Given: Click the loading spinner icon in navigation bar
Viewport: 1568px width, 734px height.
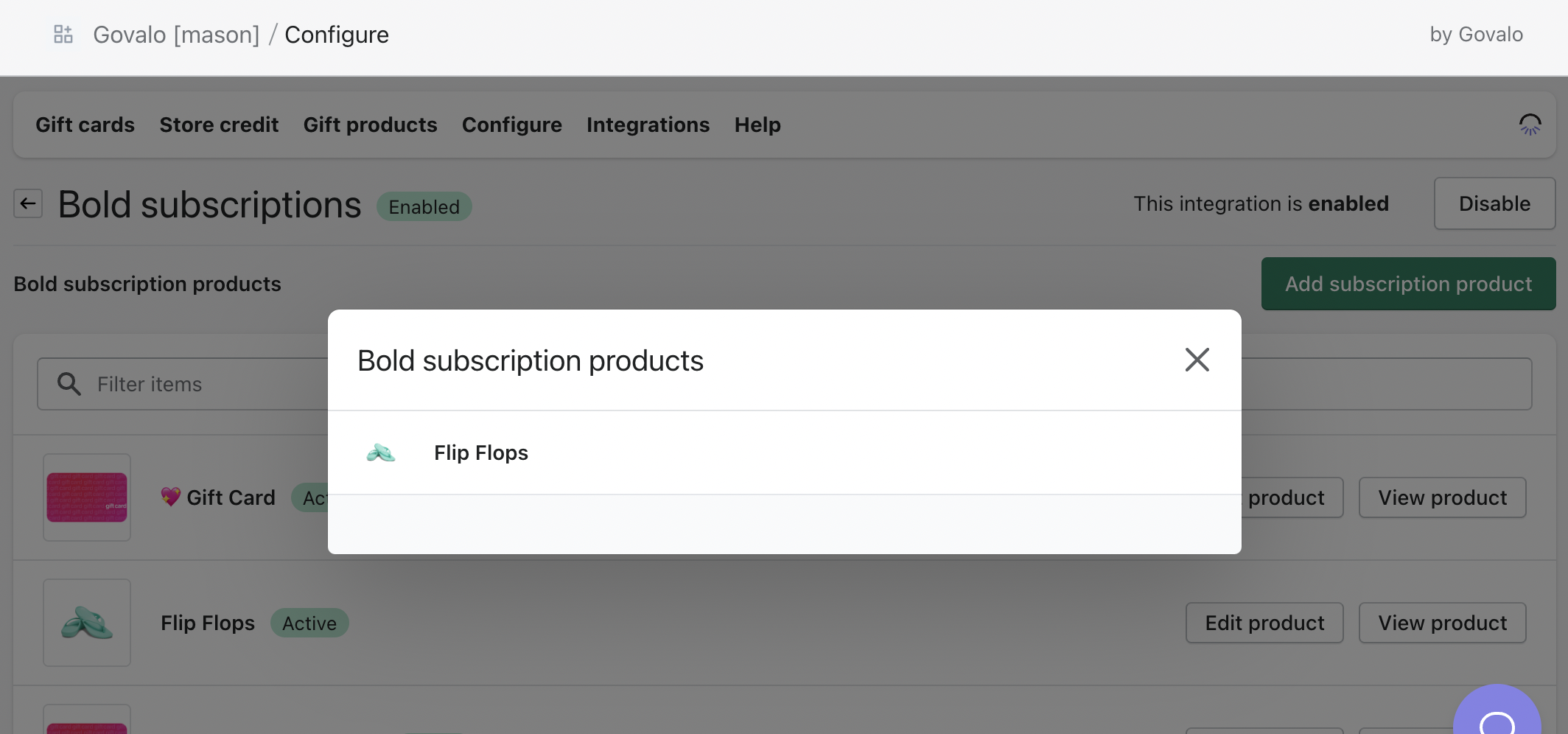Looking at the screenshot, I should pos(1530,125).
